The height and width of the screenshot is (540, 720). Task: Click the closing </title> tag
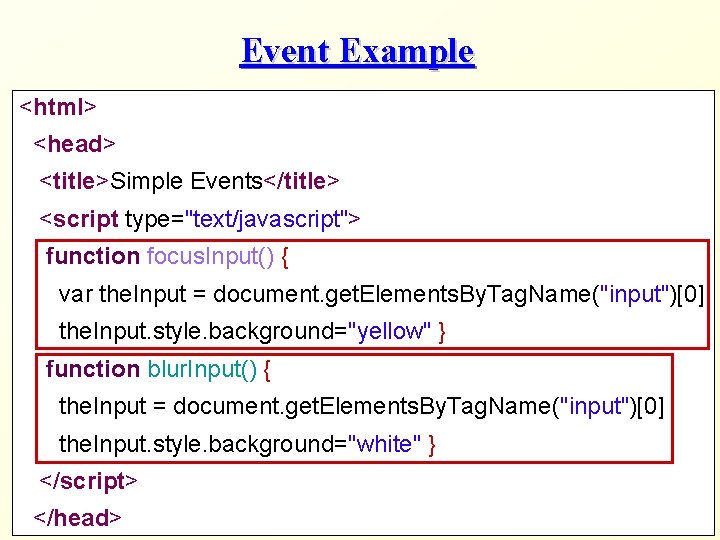coord(301,181)
